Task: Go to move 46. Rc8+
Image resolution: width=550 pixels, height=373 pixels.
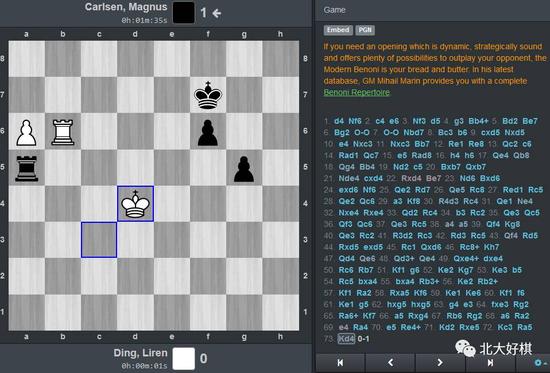Action: click(x=470, y=247)
